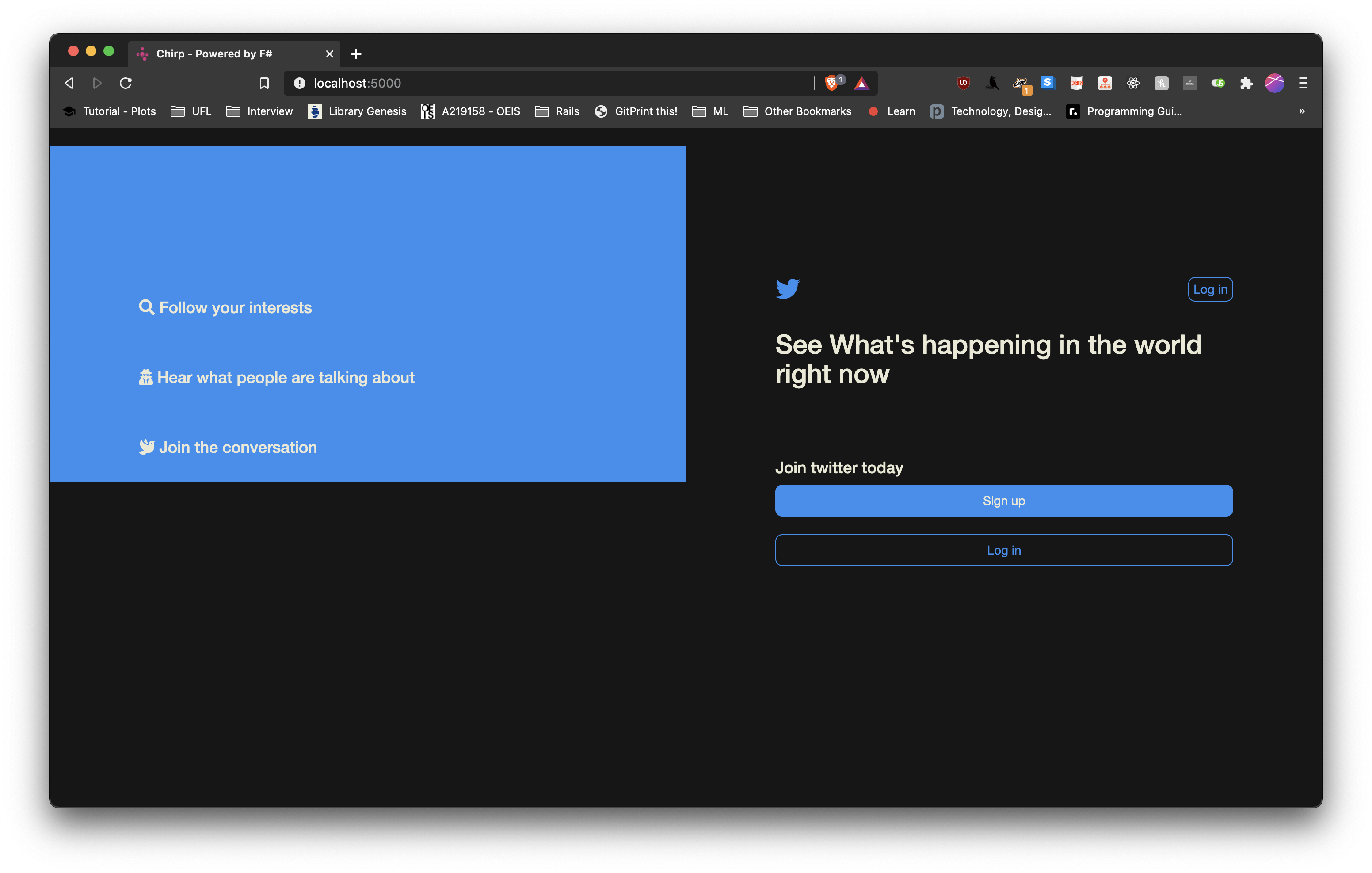Viewport: 1372px width, 873px height.
Task: Click the uBlock Origin extension icon
Action: (x=963, y=83)
